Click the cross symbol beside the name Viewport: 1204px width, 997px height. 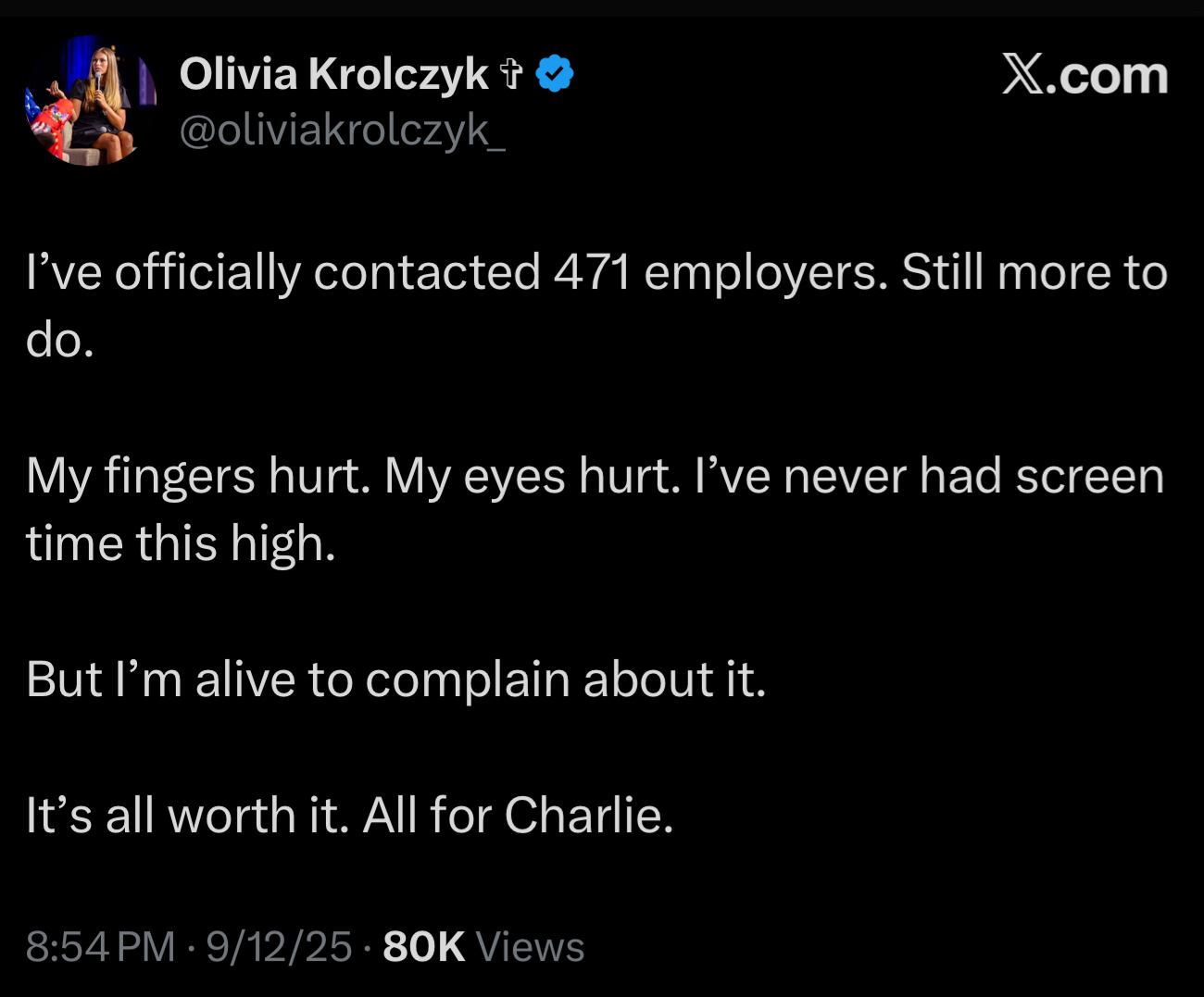[x=511, y=74]
